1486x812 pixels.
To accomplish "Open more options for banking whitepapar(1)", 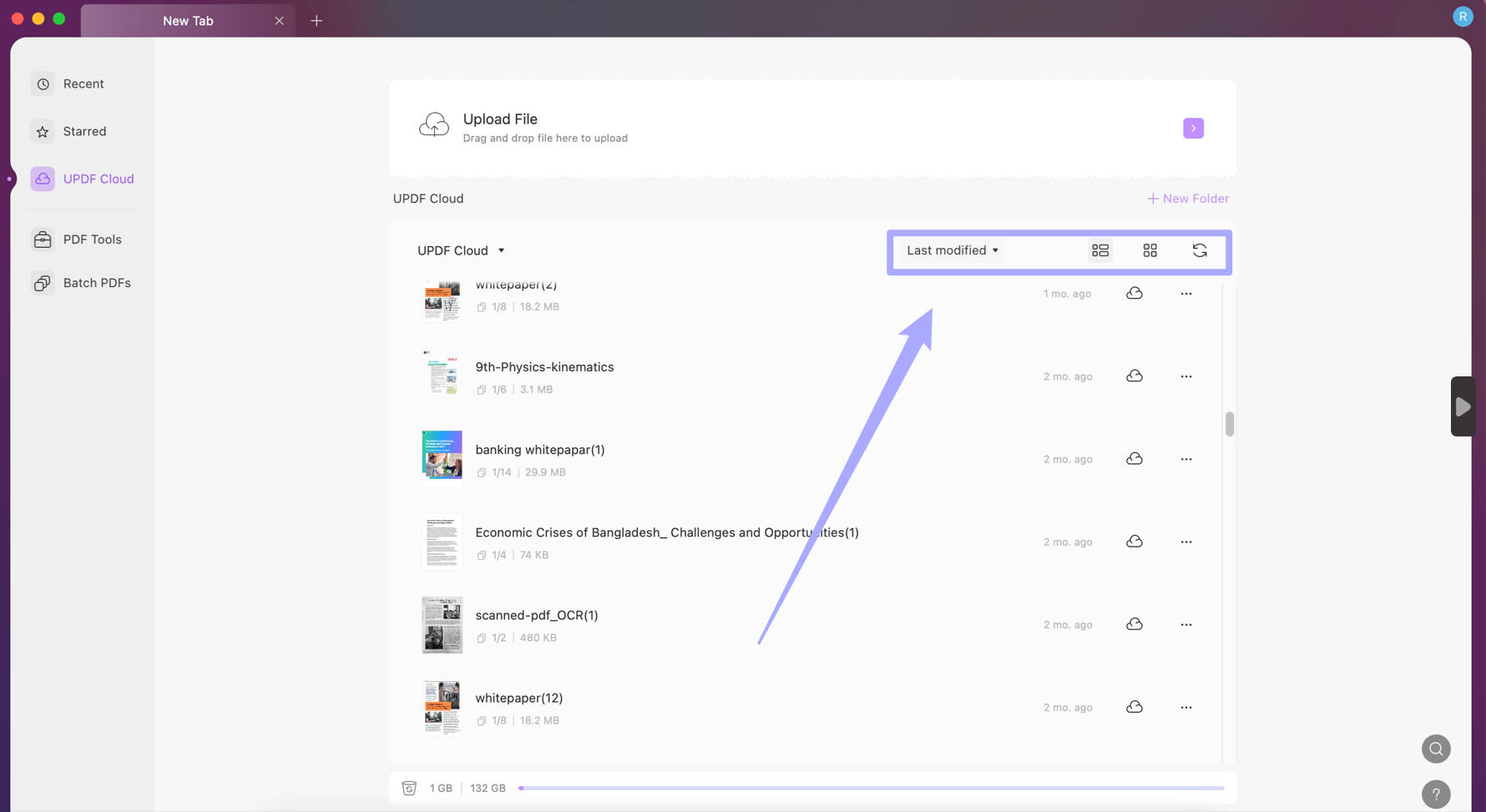I will pos(1186,459).
